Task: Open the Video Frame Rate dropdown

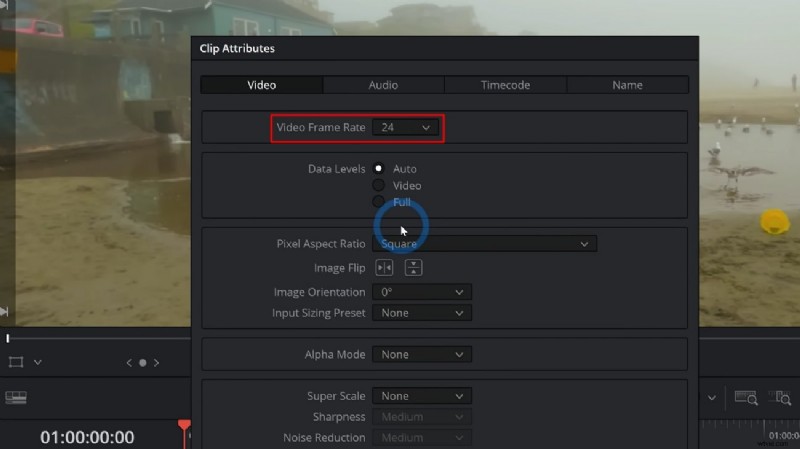Action: coord(405,128)
